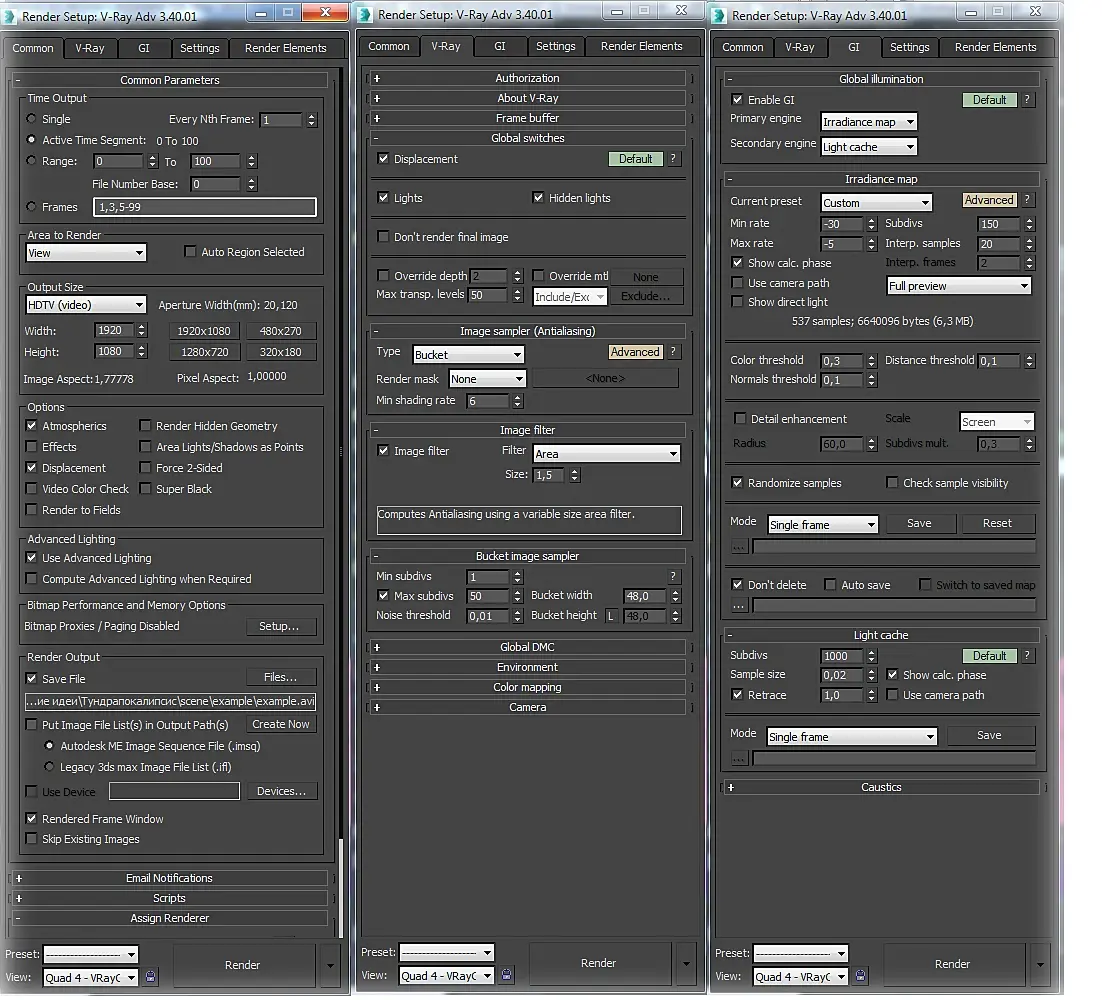Expand the Global DMC rollout
Image resolution: width=1102 pixels, height=1000 pixels.
[528, 647]
